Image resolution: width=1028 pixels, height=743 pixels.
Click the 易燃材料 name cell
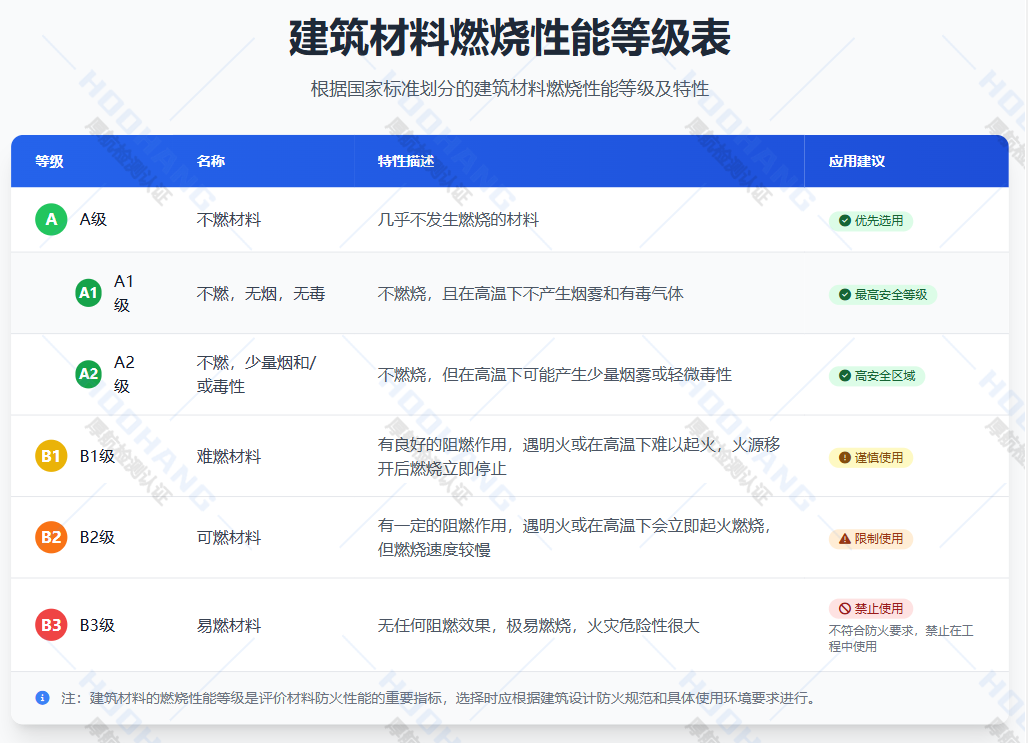(229, 626)
